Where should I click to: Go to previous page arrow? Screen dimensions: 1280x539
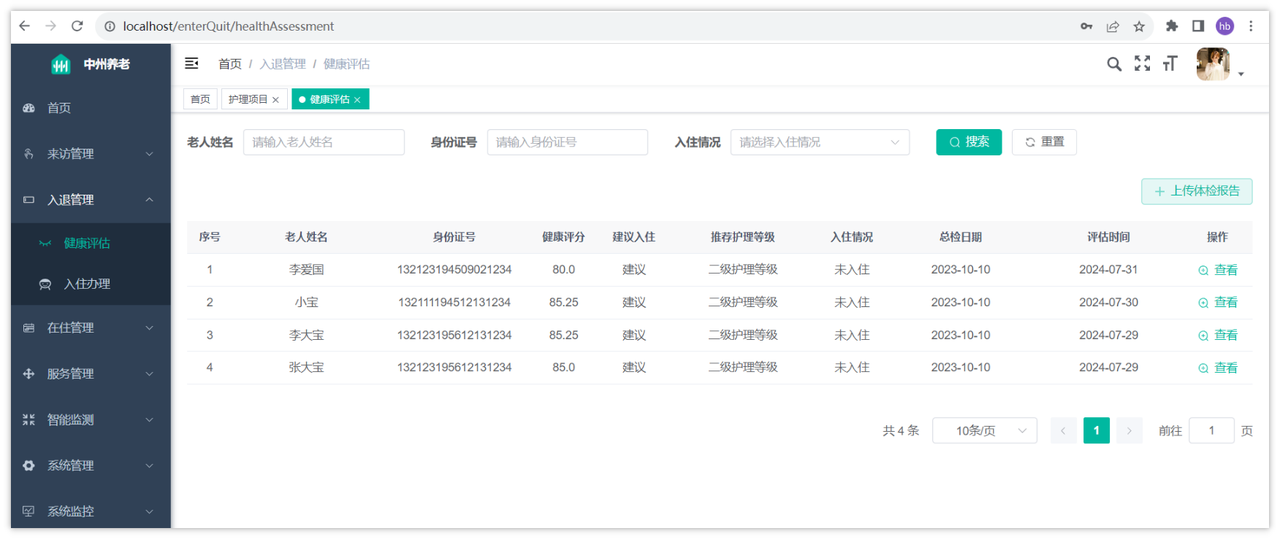[1064, 431]
